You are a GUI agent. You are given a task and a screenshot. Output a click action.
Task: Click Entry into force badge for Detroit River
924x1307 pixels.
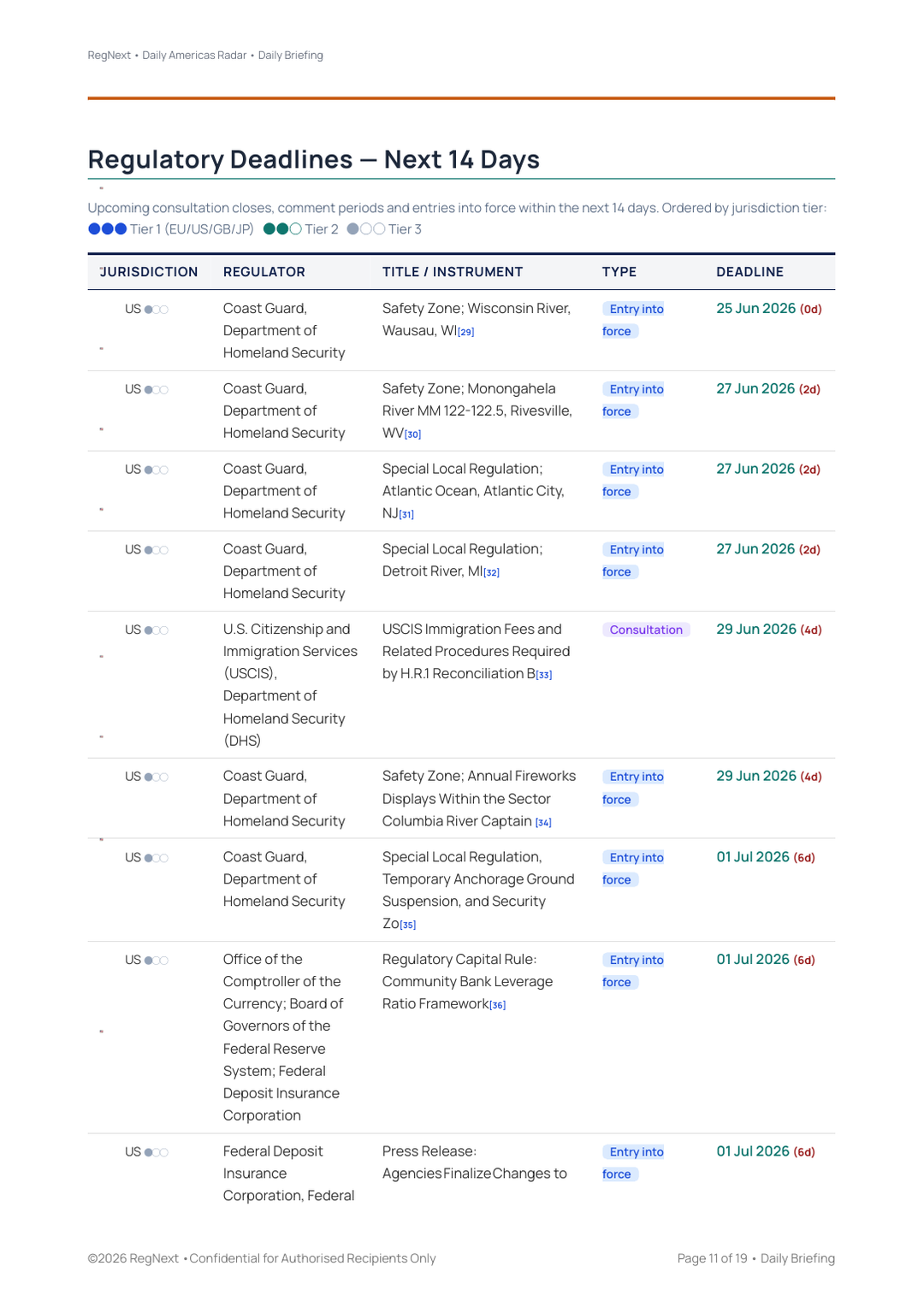pos(635,561)
